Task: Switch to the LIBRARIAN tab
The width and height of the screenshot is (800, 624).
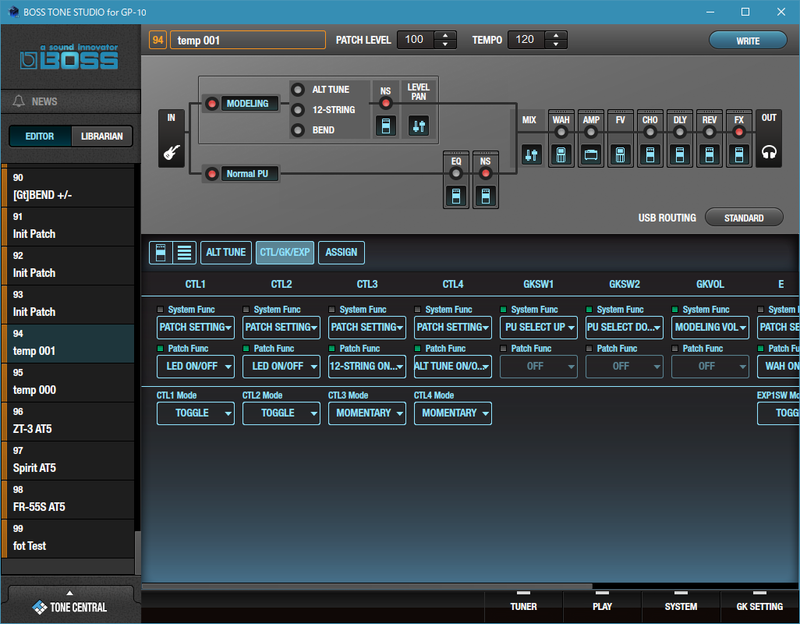Action: (x=102, y=136)
